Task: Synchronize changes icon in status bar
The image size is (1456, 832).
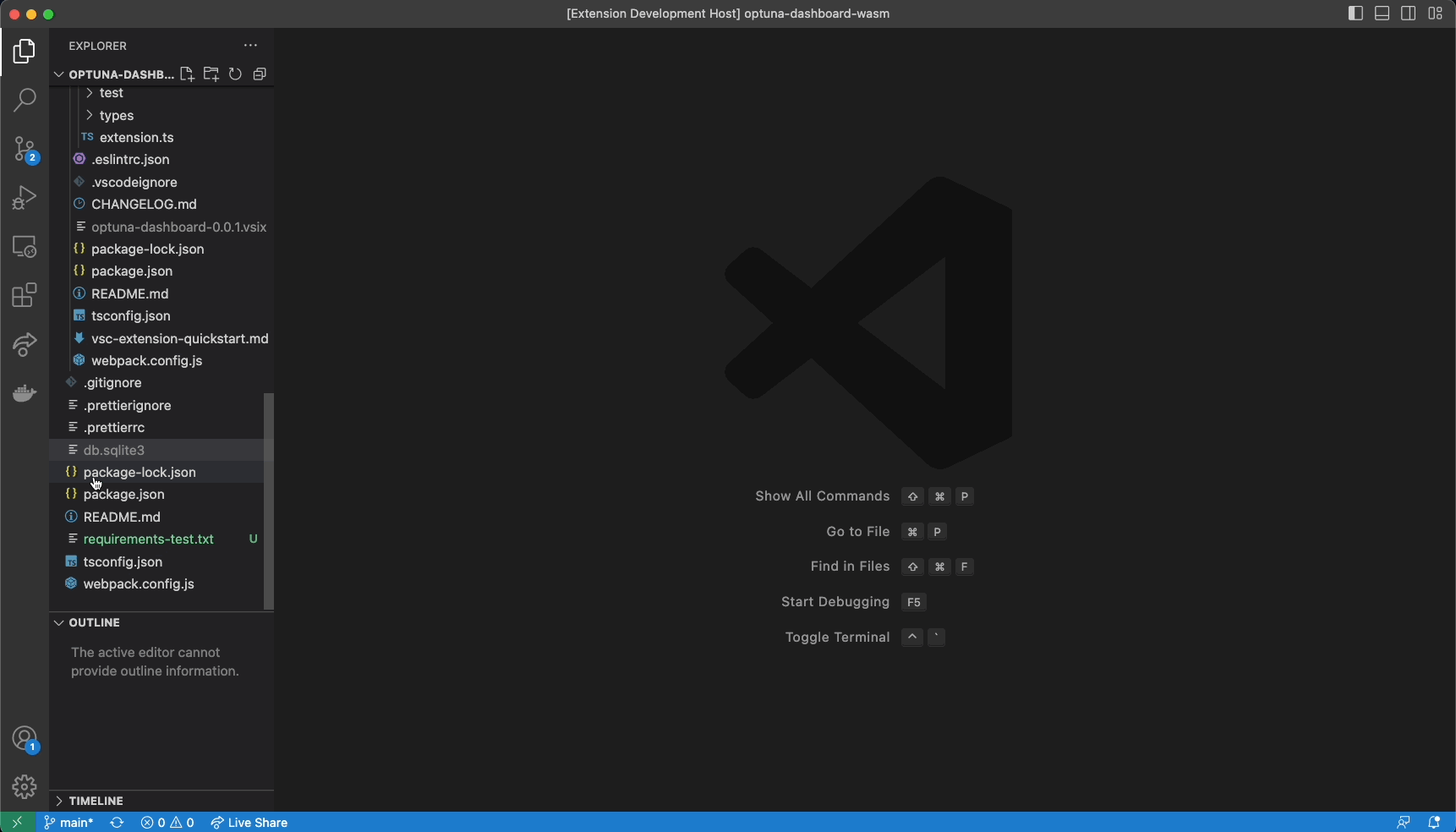Action: click(x=117, y=823)
